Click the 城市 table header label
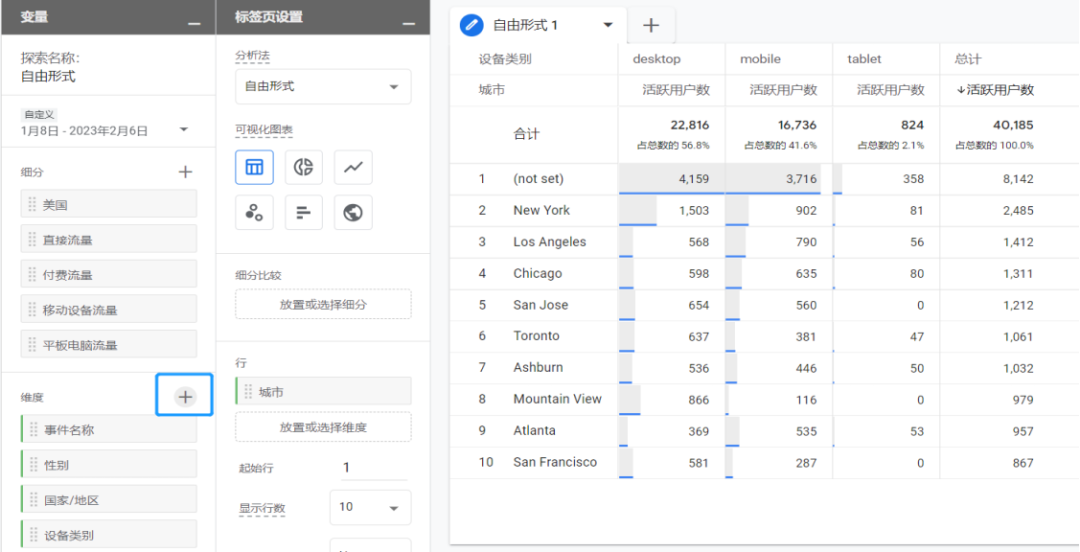 [x=492, y=90]
